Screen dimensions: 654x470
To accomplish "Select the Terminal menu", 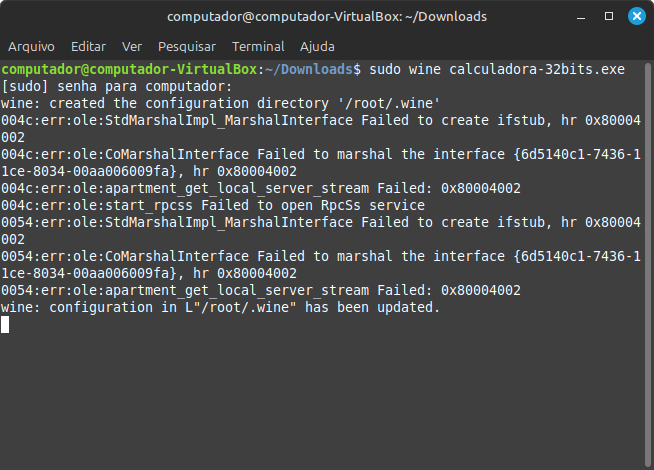I will click(x=258, y=47).
